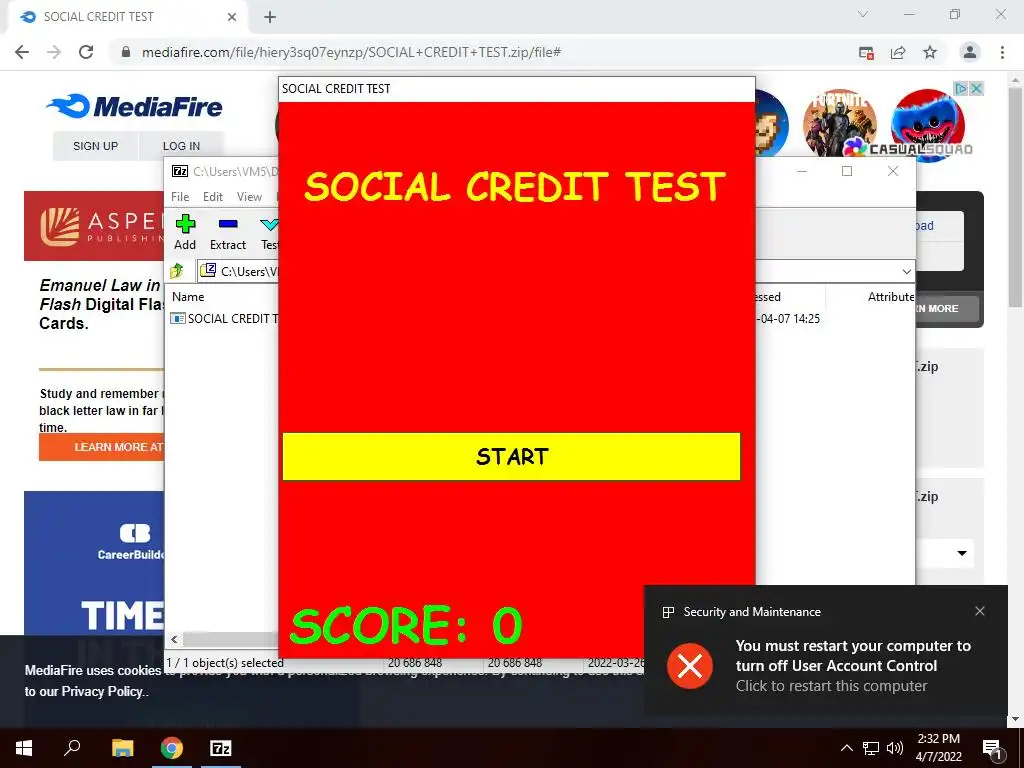Click the SIGN UP button on MediaFire
The image size is (1024, 768).
coord(95,146)
